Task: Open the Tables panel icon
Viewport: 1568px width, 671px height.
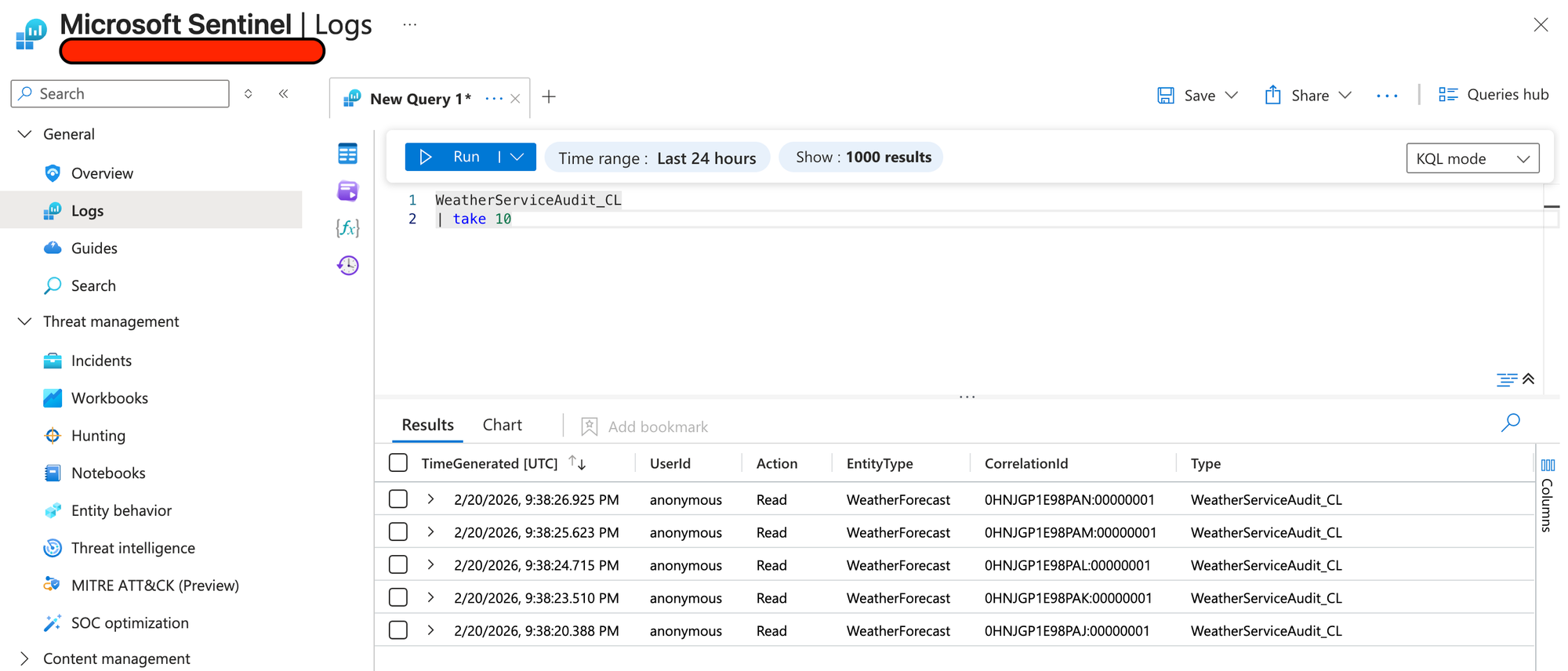Action: click(347, 154)
